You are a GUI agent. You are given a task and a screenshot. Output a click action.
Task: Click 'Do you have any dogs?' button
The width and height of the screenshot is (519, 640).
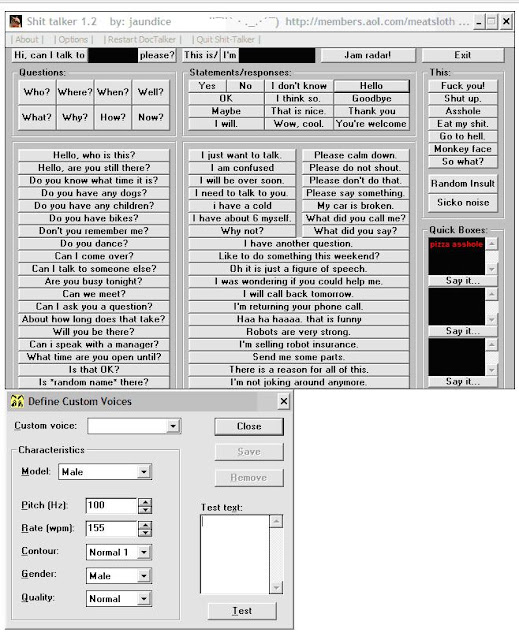pos(94,193)
